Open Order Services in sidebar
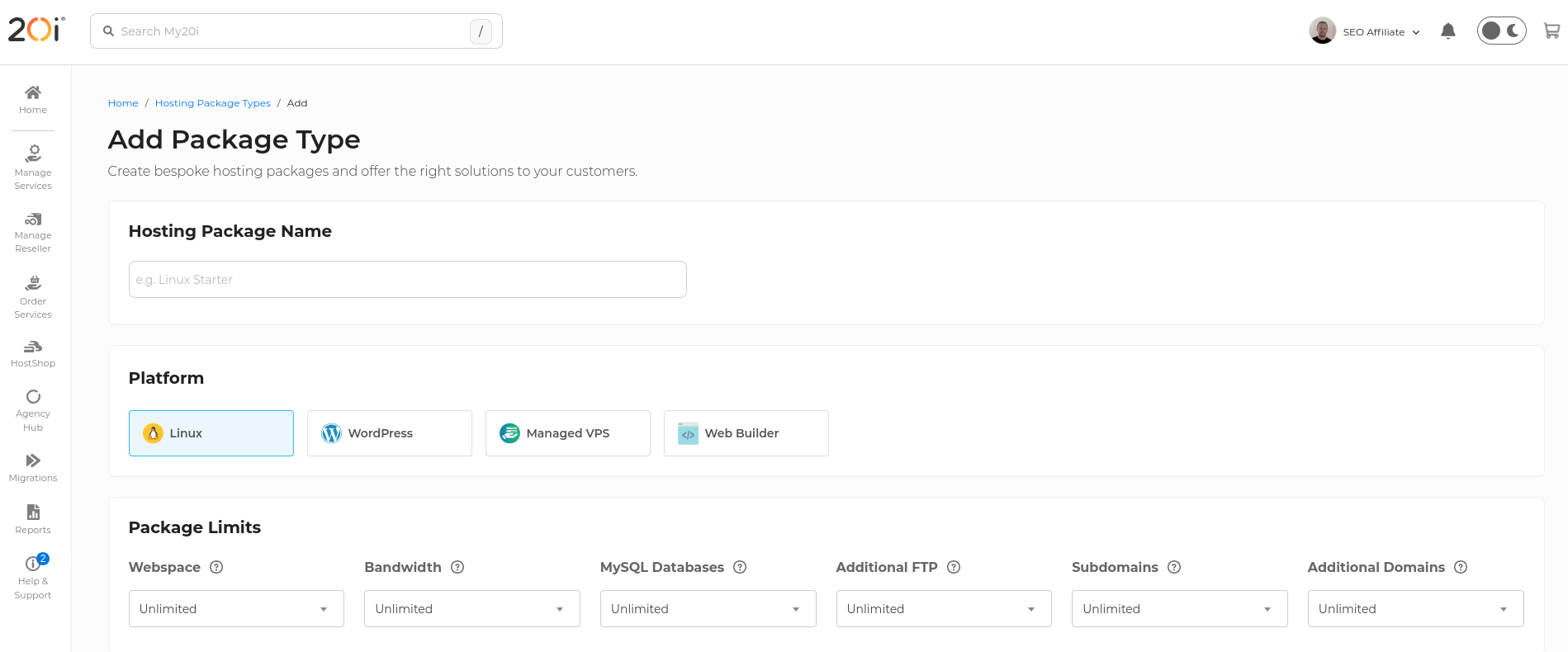Viewport: 1568px width, 652px height. point(33,298)
